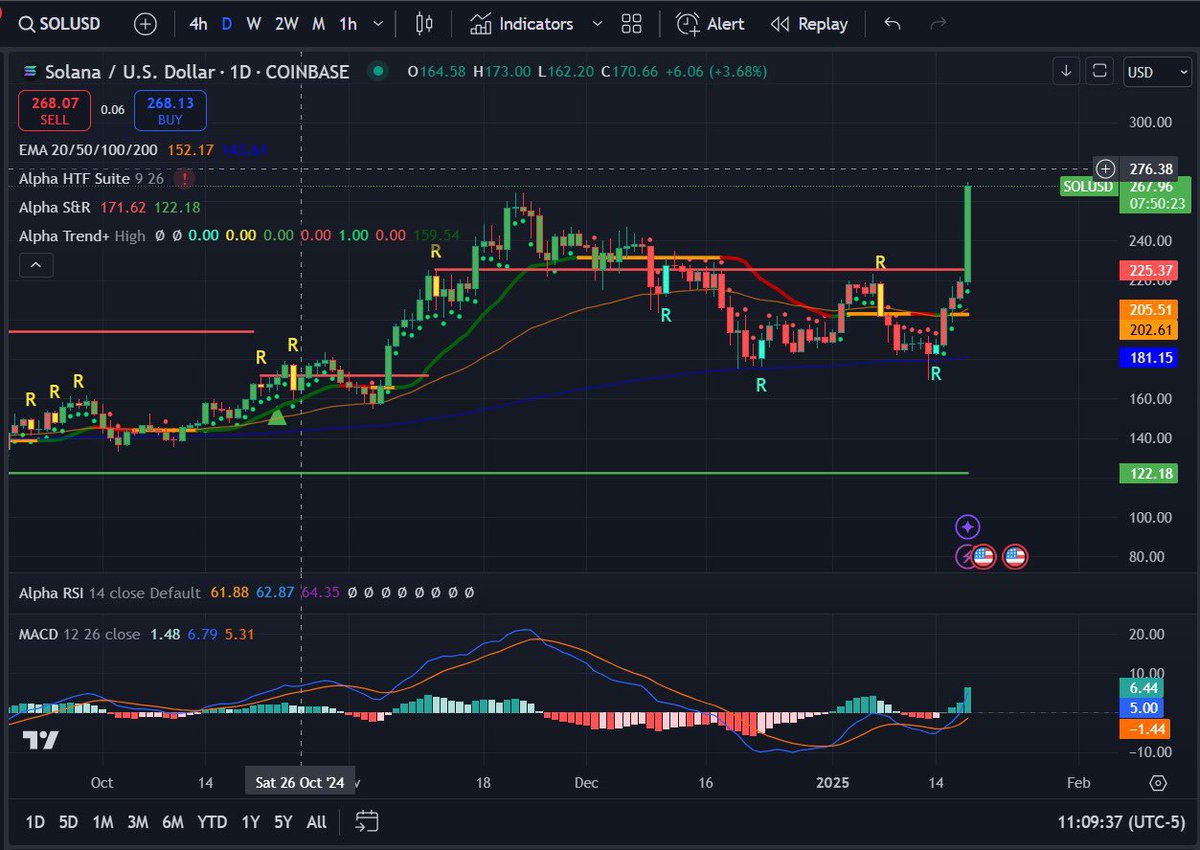Open the go-to-date calendar icon
This screenshot has width=1200, height=850.
pos(367,822)
